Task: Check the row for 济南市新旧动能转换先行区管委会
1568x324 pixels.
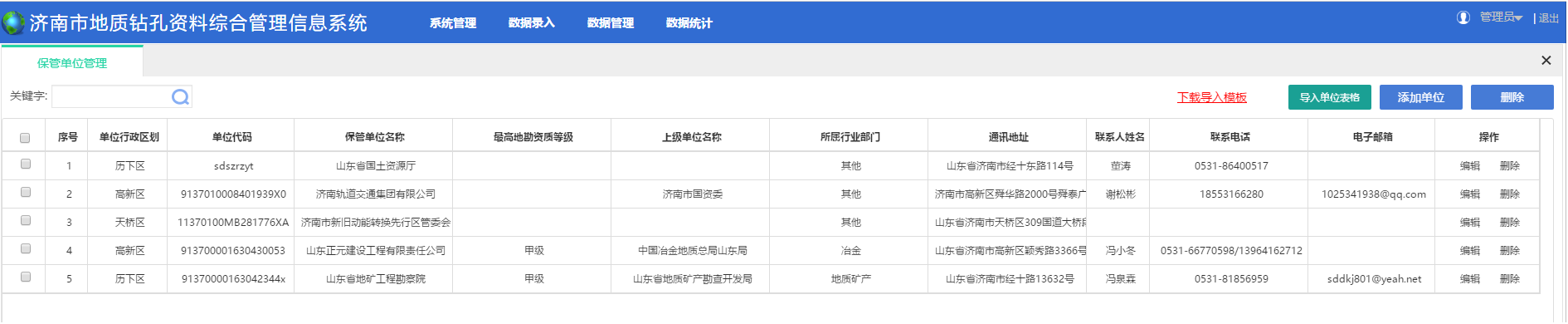Action: (26, 221)
